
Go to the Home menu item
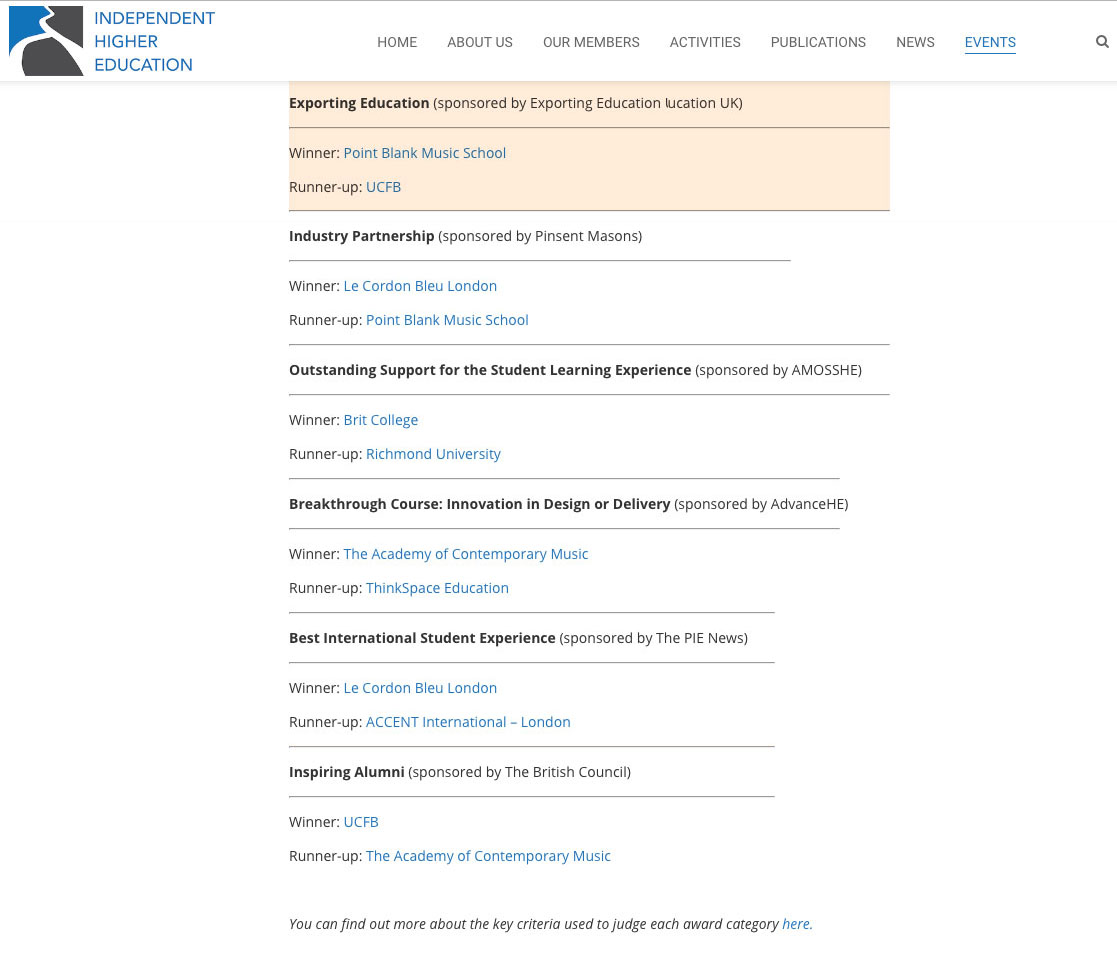397,42
